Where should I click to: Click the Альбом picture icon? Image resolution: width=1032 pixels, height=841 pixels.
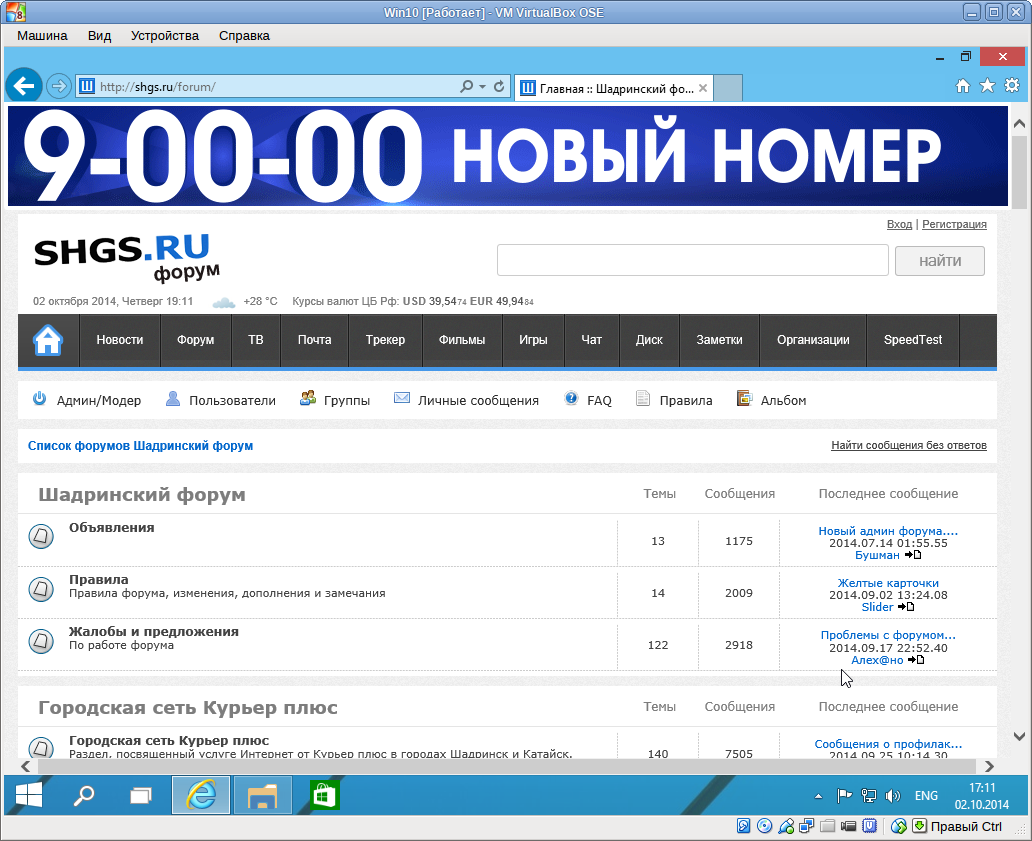pyautogui.click(x=744, y=398)
